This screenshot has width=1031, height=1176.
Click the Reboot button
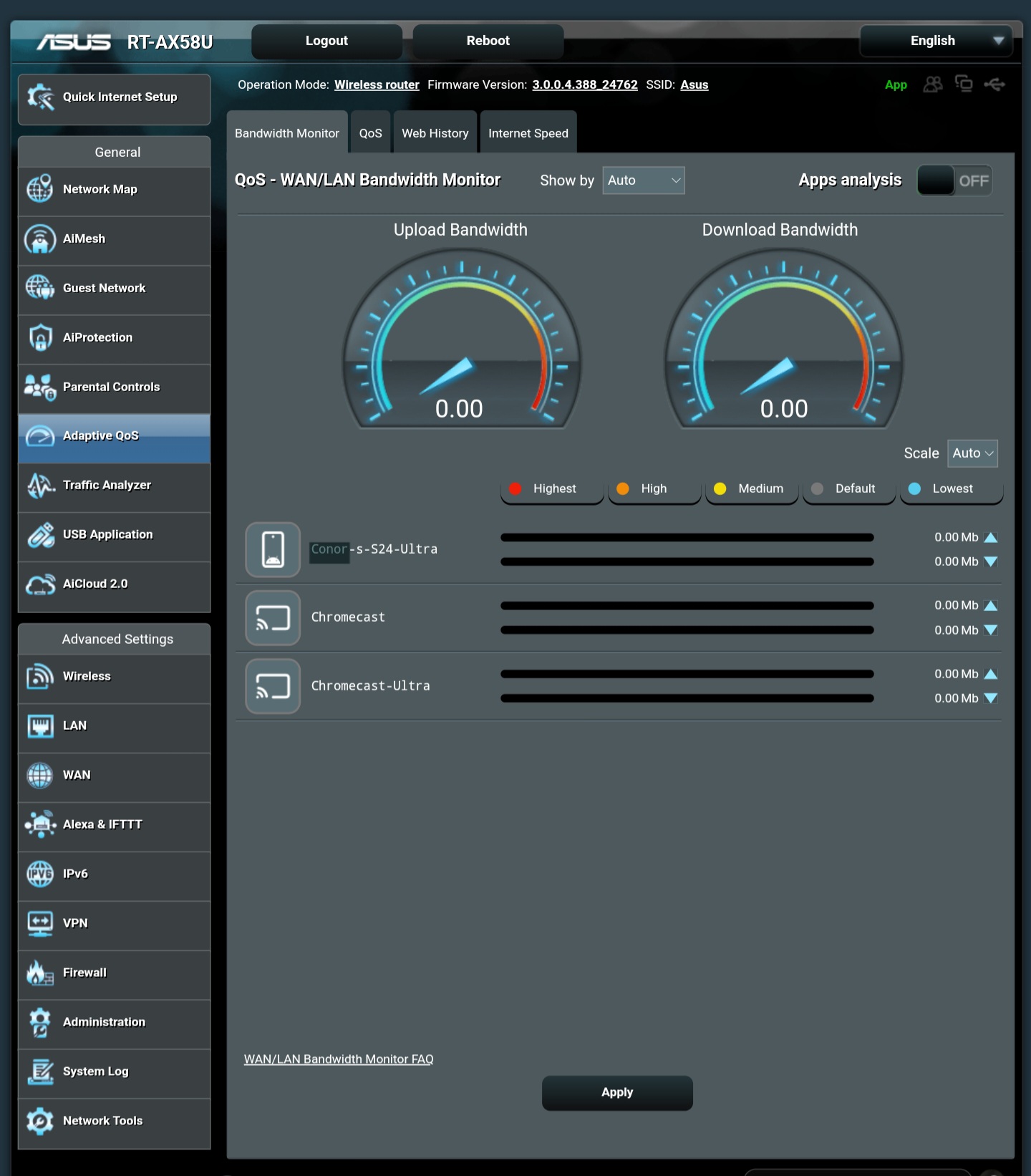click(x=488, y=41)
